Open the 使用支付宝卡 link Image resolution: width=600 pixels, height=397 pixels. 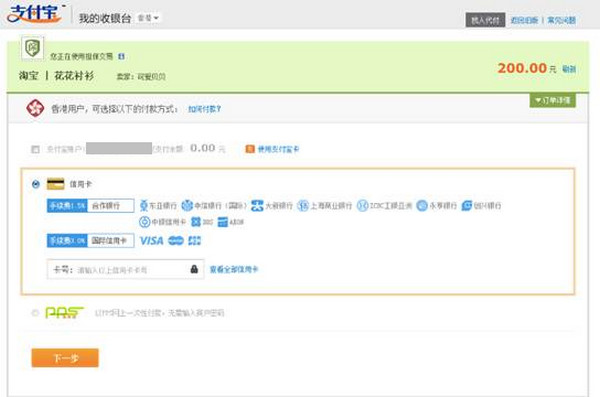click(278, 149)
